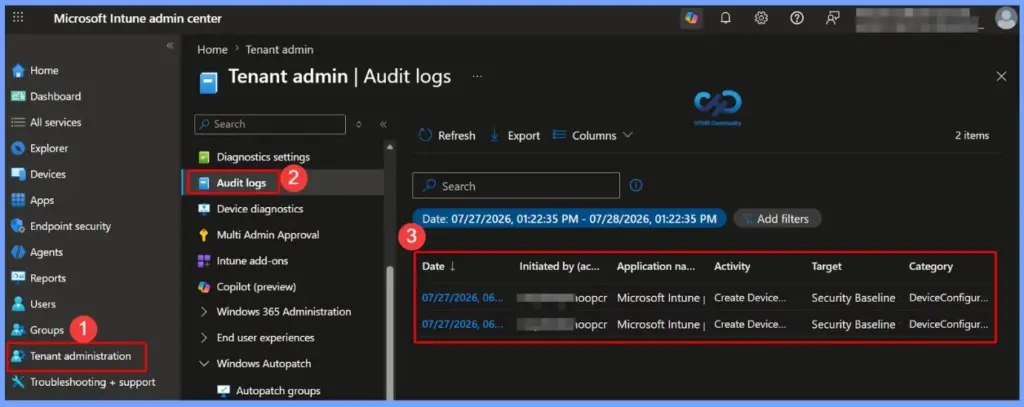Collapse the Tenant admin side menu
The image size is (1024, 407).
(383, 124)
